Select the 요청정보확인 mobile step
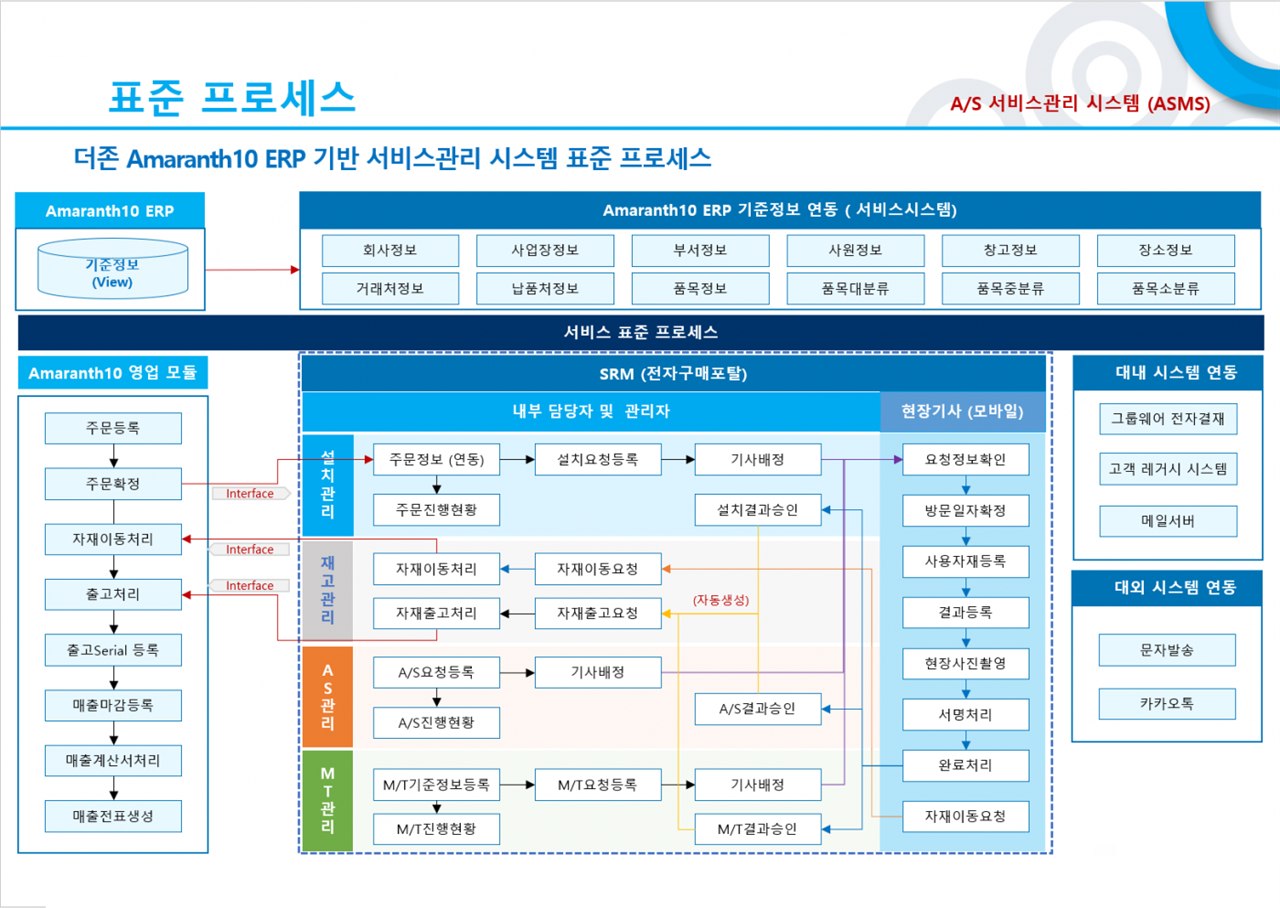1280x908 pixels. click(966, 460)
